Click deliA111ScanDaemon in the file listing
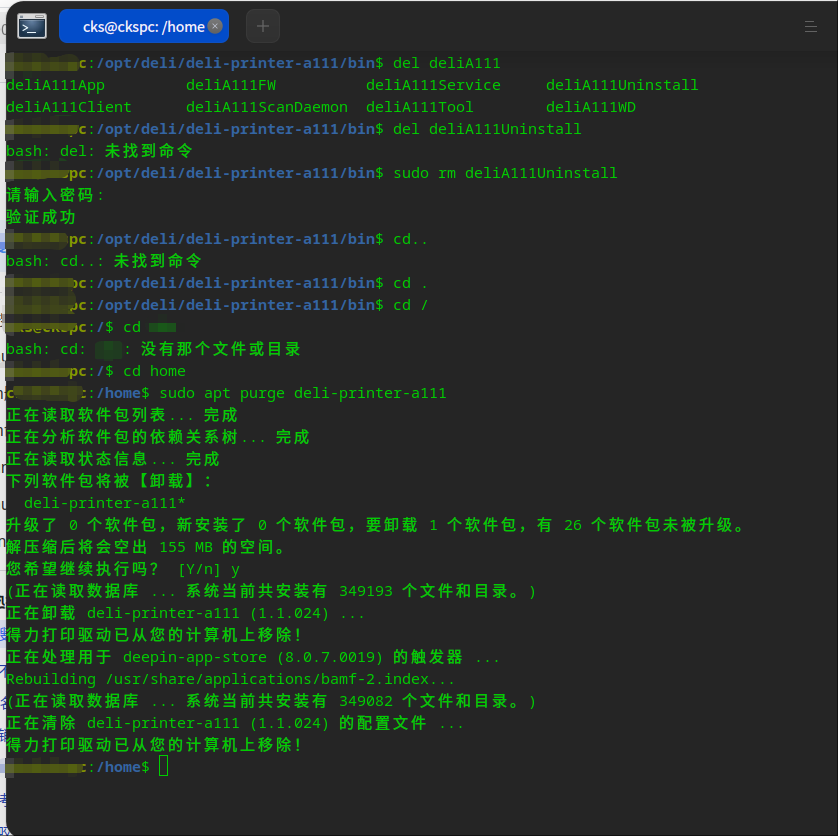This screenshot has height=836, width=838. (267, 107)
